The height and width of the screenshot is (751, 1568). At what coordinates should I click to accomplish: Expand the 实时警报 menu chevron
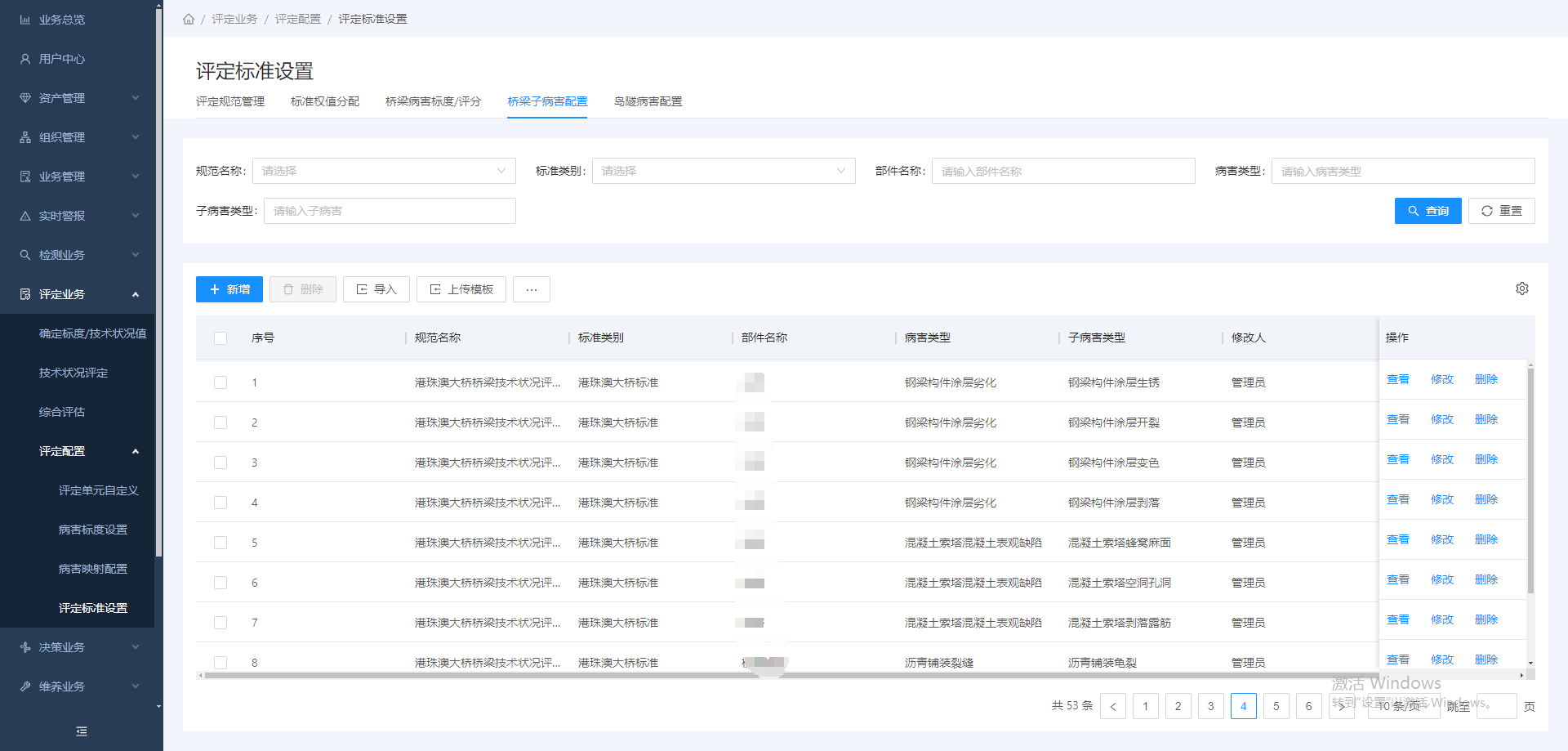tap(136, 216)
